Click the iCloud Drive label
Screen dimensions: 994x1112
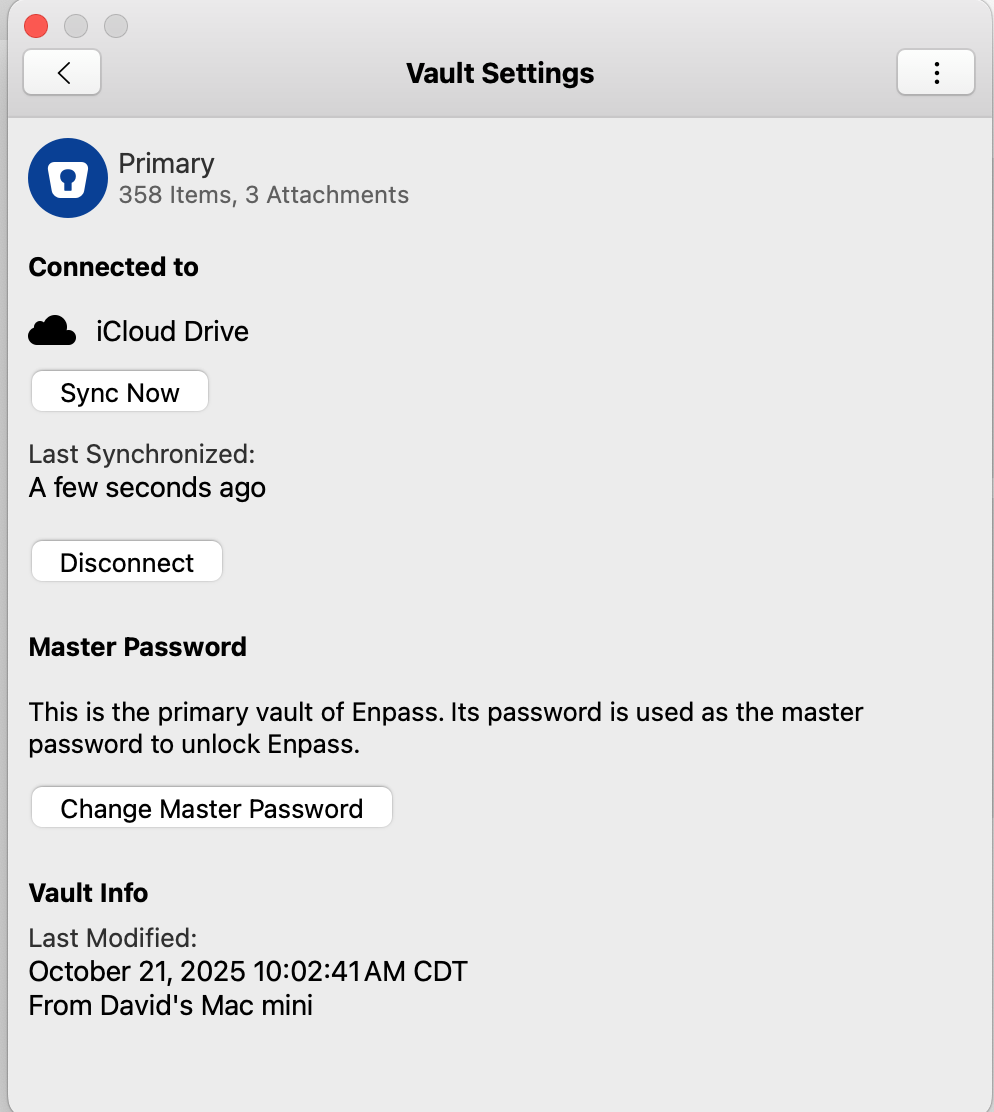click(172, 331)
